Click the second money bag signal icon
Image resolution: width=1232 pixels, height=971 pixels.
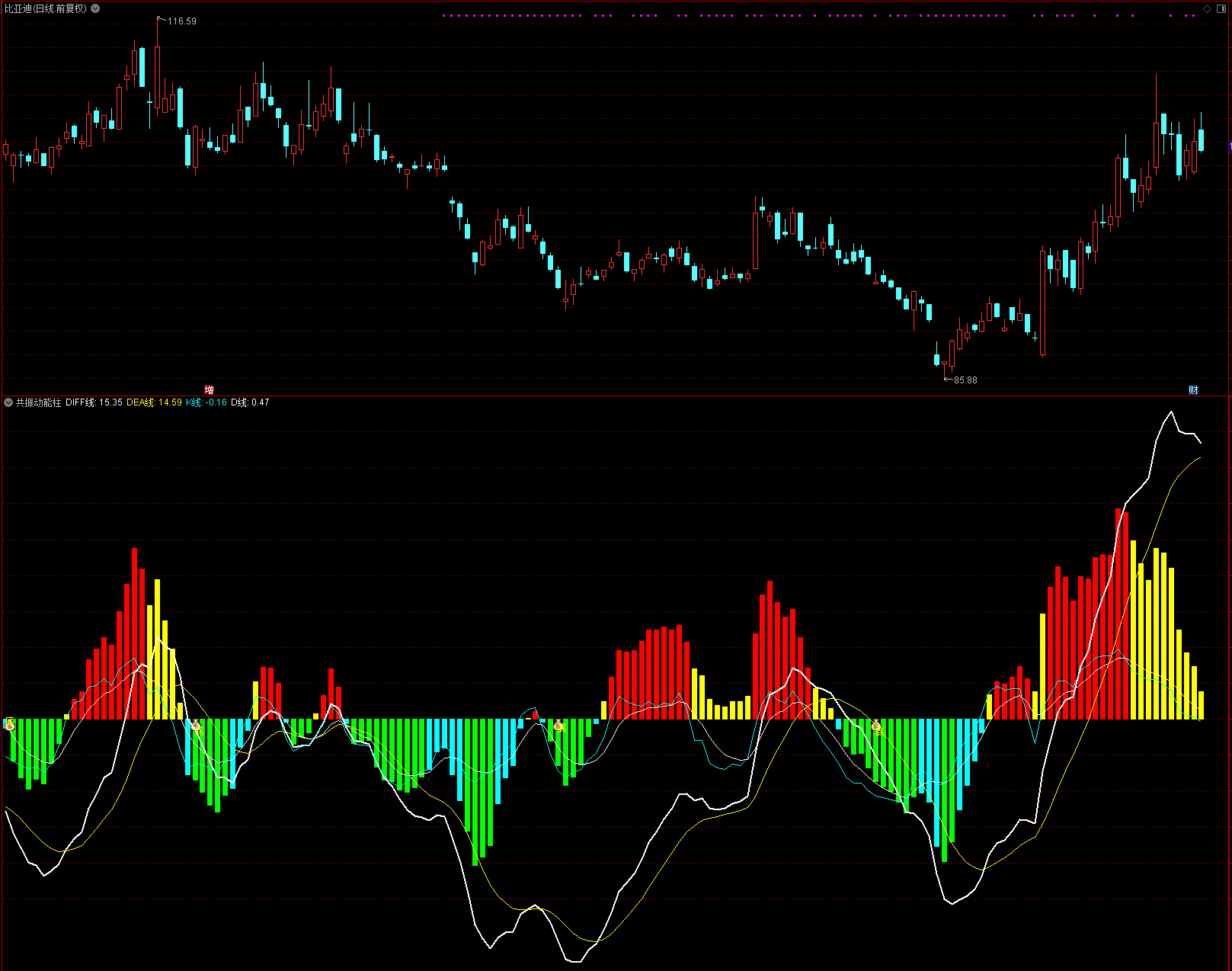(197, 726)
